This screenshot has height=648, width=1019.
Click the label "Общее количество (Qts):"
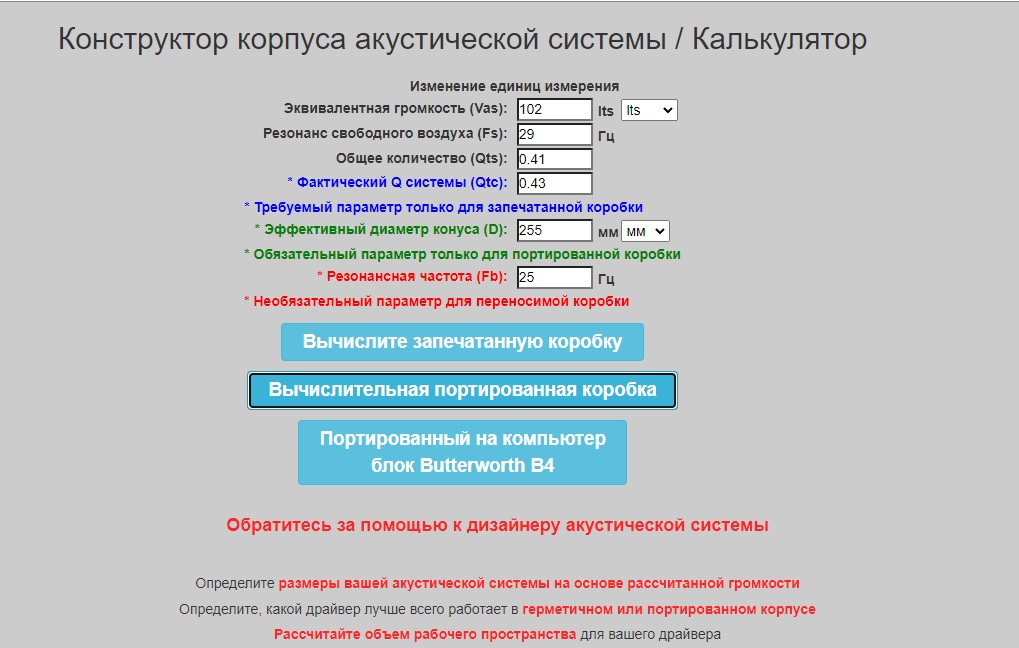pos(421,159)
